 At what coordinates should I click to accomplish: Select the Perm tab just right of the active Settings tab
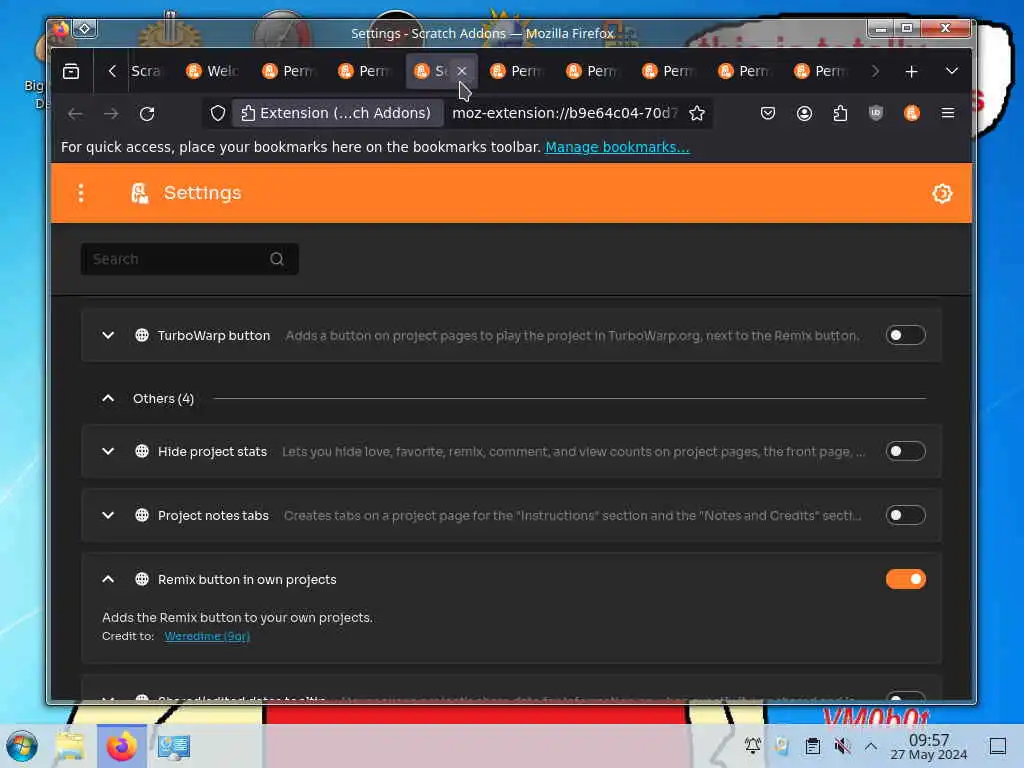click(517, 71)
